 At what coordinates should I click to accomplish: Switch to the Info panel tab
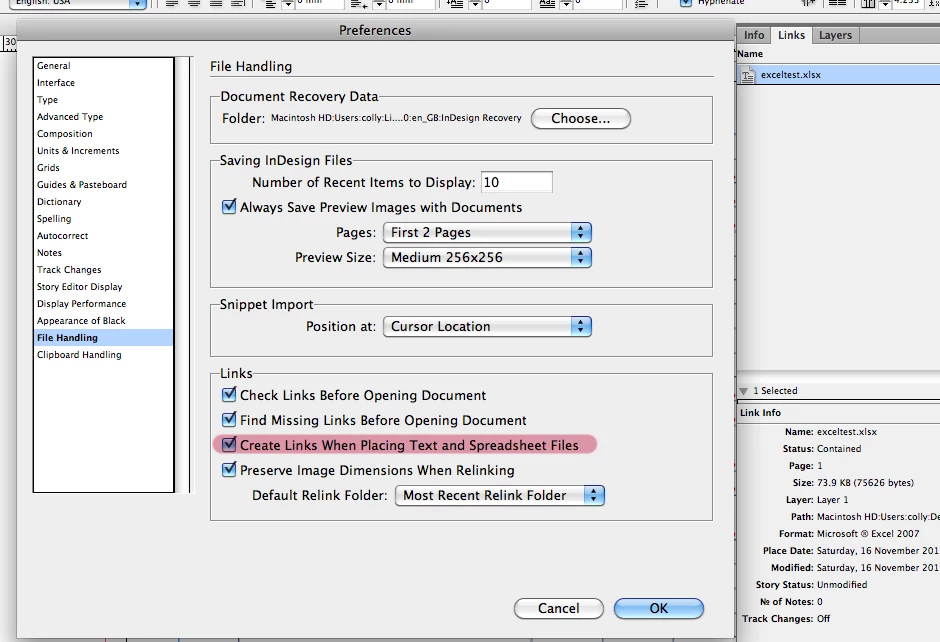click(754, 35)
